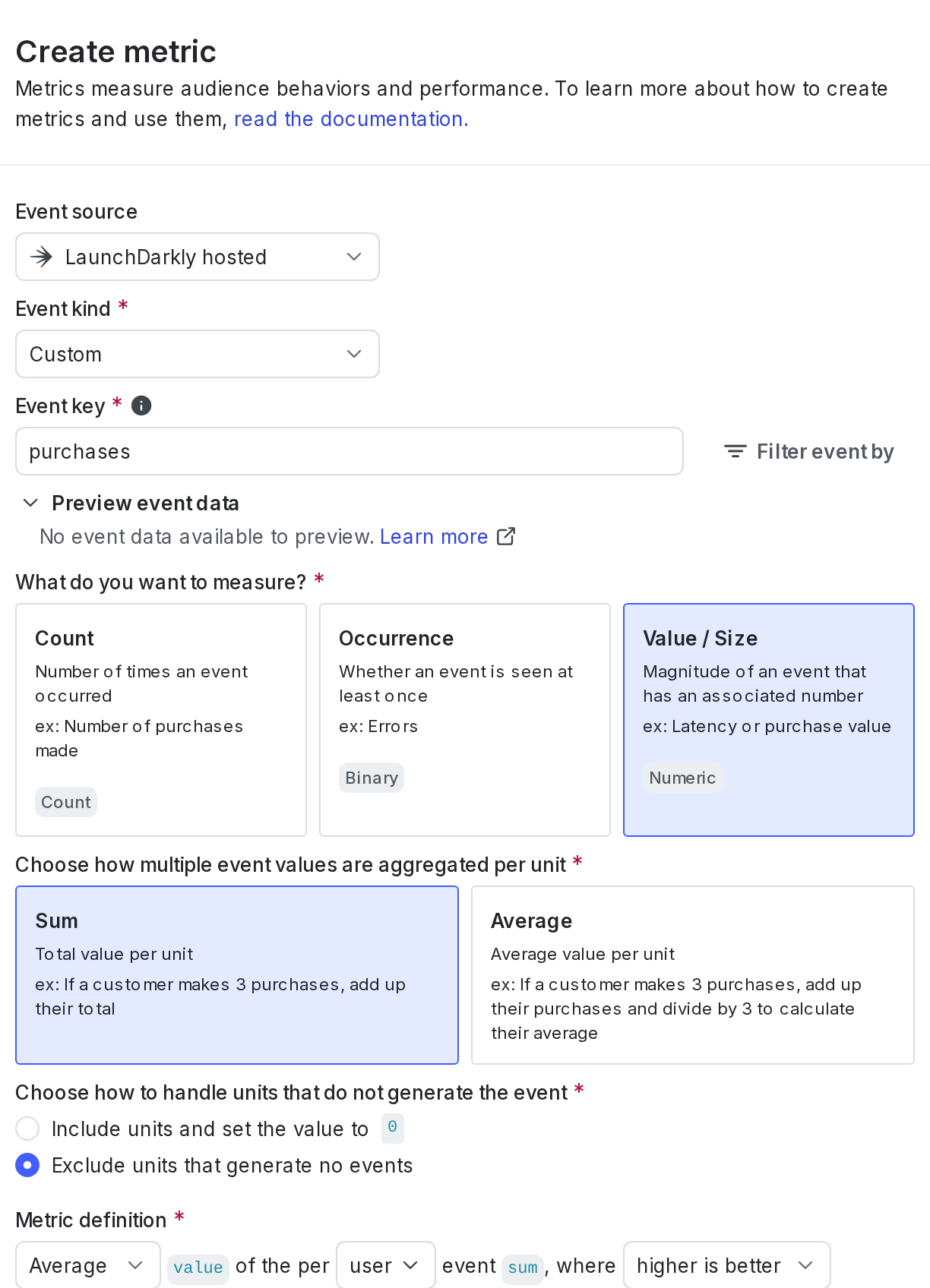Viewport: 930px width, 1288px height.
Task: Open the read the documentation link
Action: 351,119
